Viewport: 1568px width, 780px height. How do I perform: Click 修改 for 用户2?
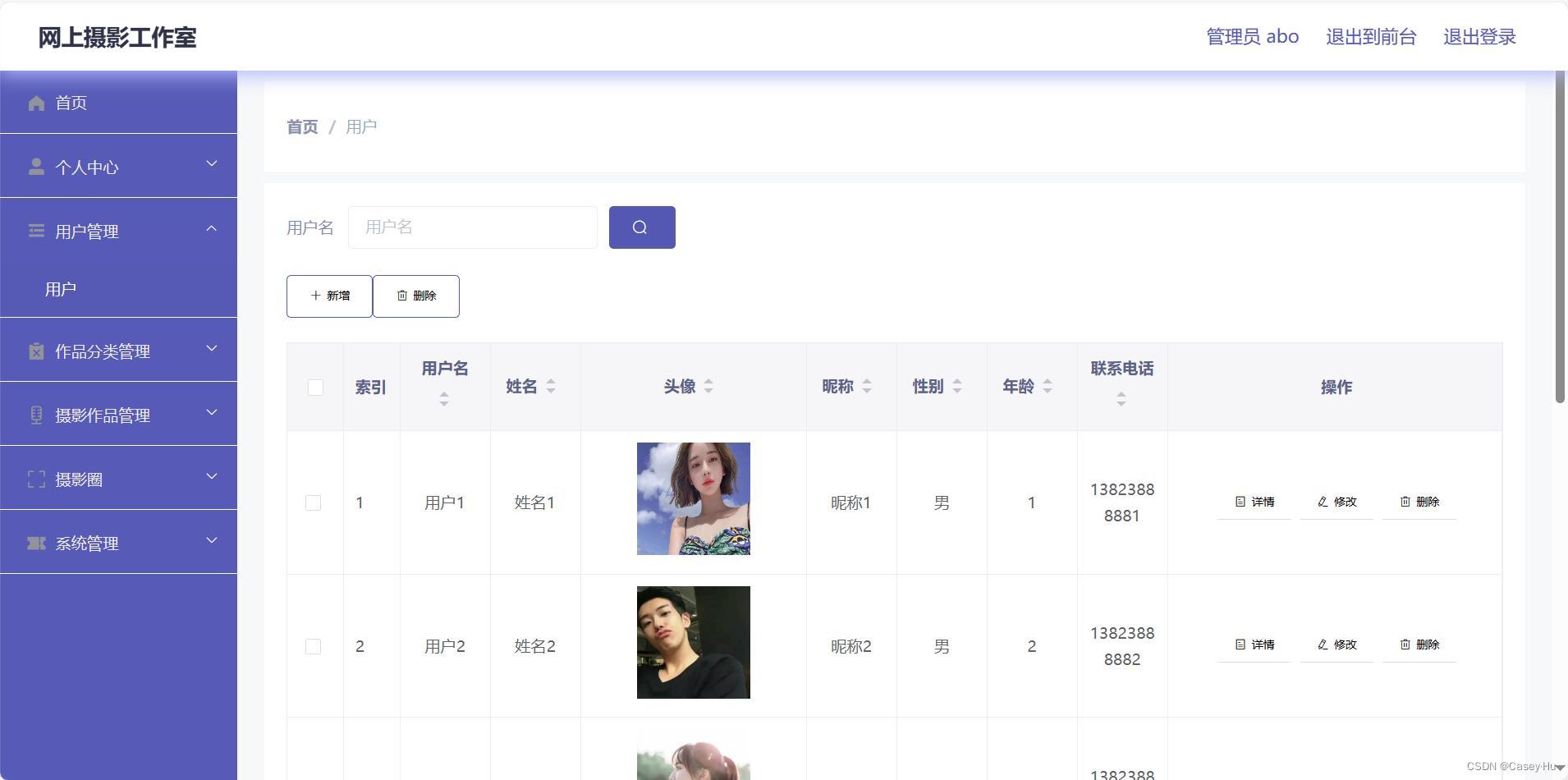click(x=1336, y=645)
